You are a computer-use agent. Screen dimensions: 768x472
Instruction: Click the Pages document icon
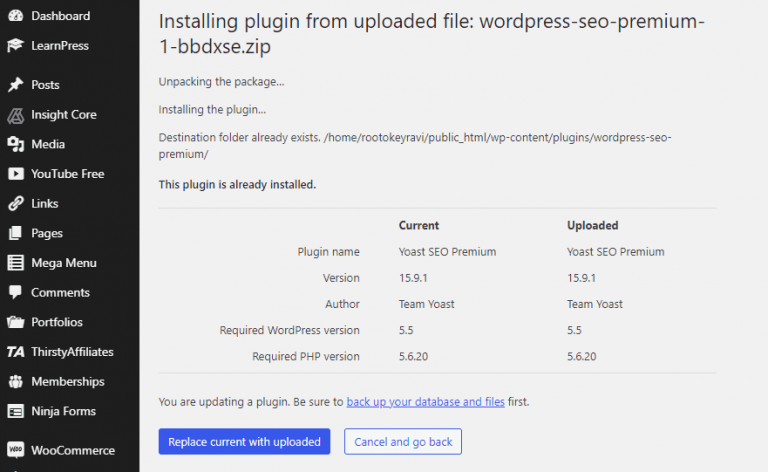click(x=16, y=233)
